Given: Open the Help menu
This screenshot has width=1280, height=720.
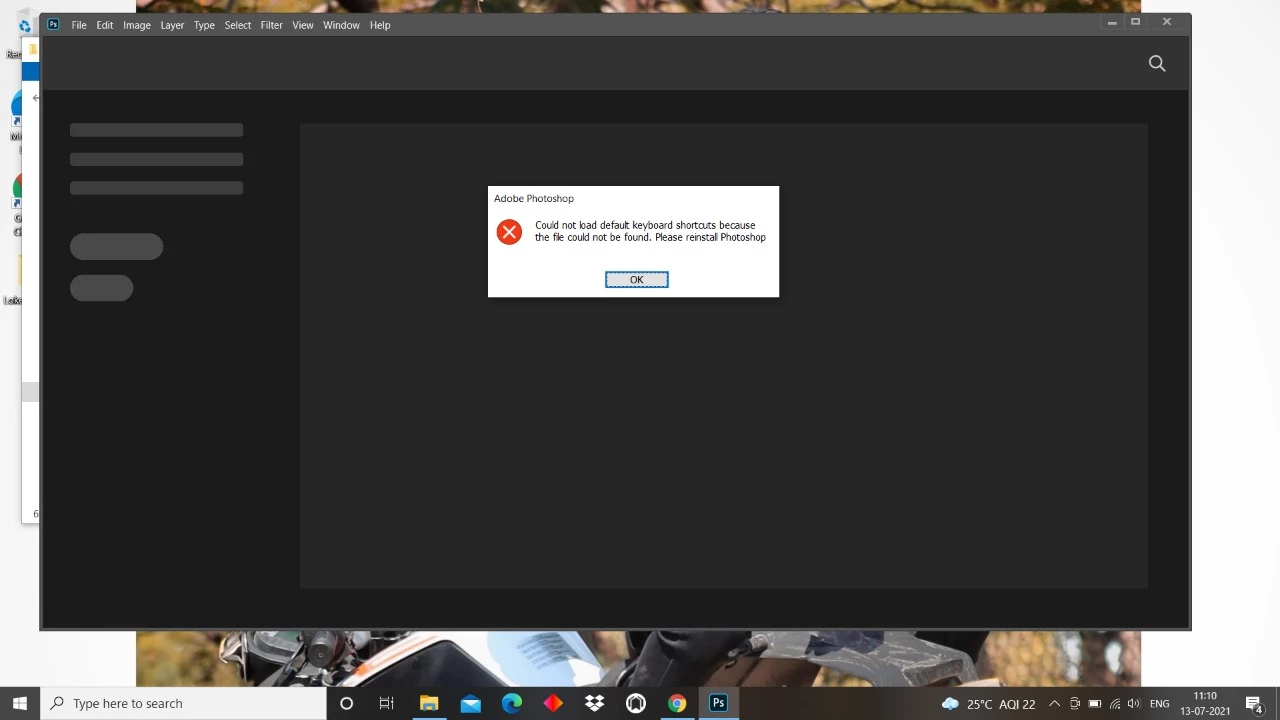Looking at the screenshot, I should click(x=380, y=25).
